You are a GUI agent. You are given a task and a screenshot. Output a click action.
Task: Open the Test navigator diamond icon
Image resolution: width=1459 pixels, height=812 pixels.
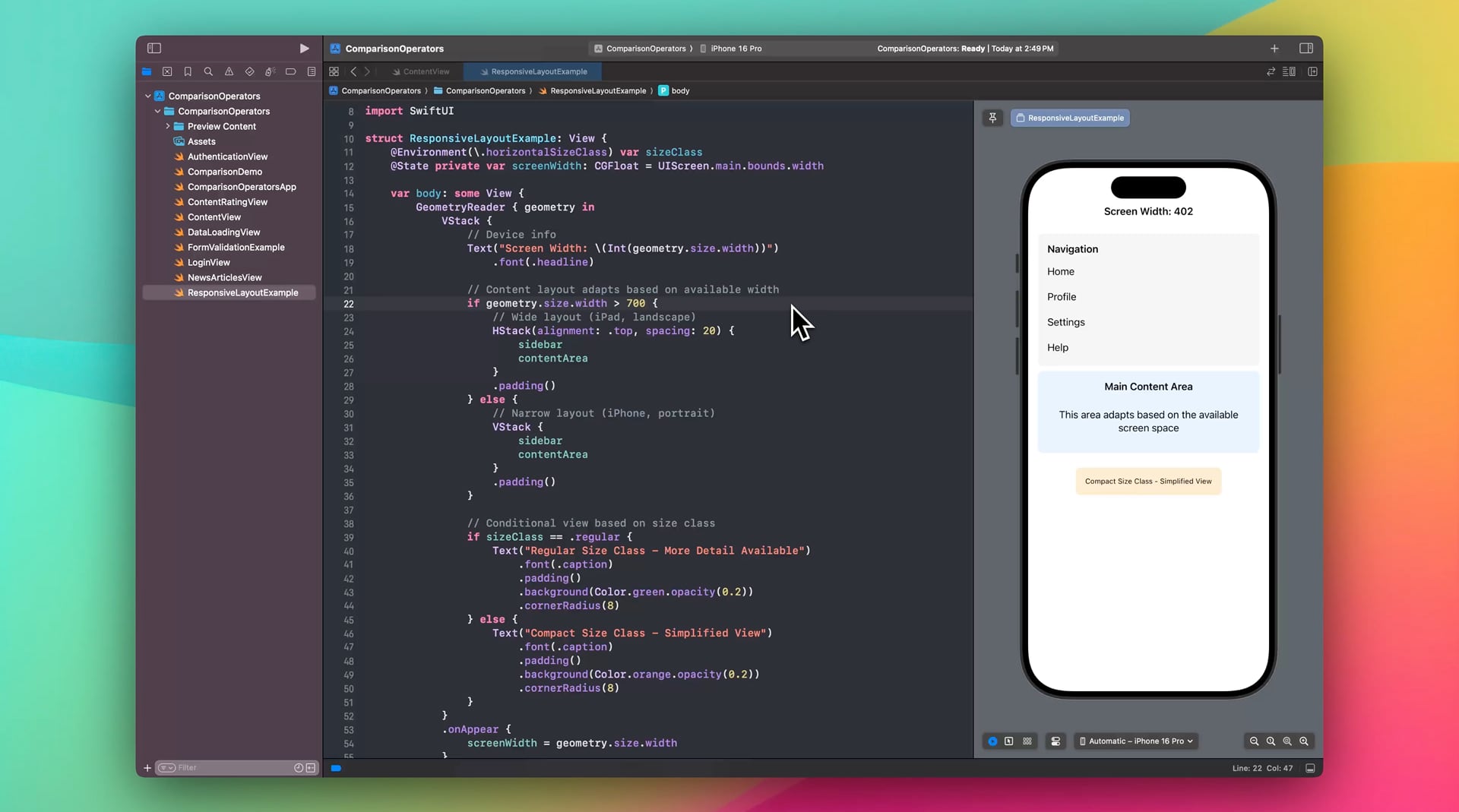249,71
